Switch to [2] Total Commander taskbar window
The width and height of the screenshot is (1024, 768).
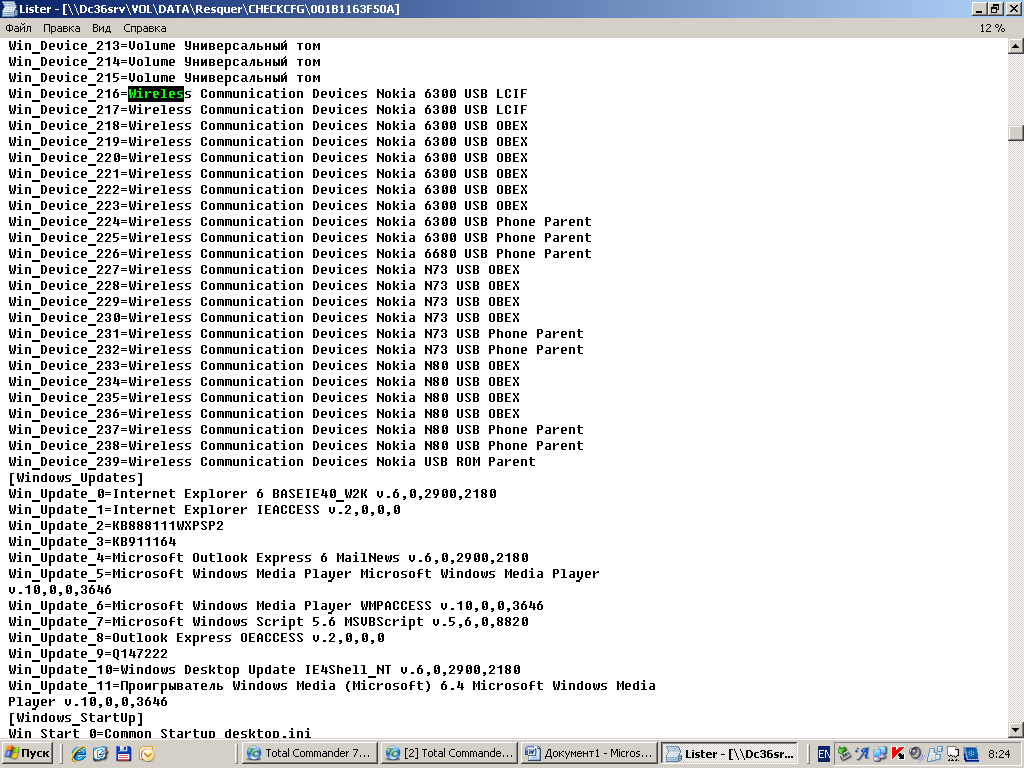[449, 753]
